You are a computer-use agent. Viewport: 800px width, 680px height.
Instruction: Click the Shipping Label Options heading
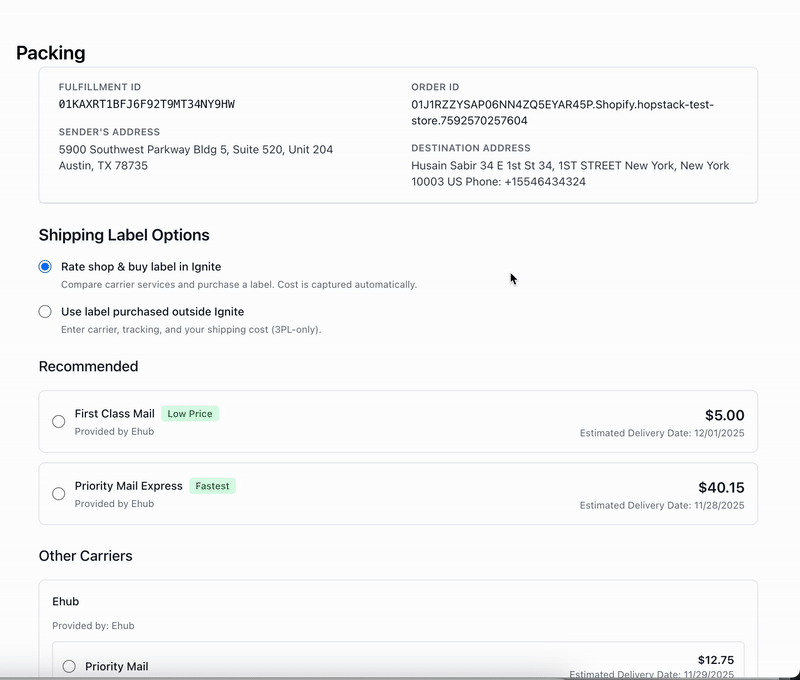click(x=123, y=234)
